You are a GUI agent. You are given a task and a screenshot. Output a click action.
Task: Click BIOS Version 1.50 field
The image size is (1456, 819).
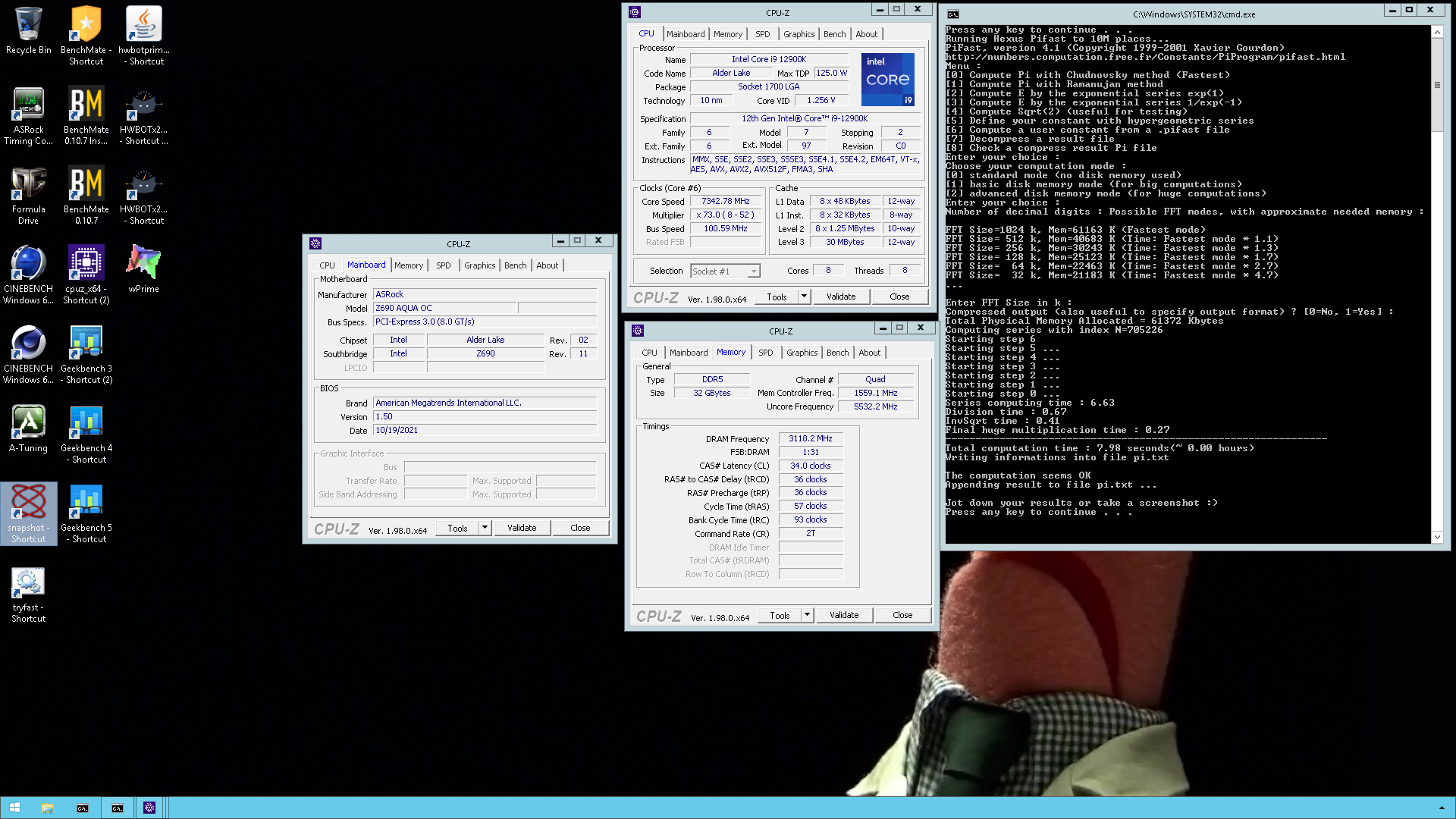[485, 416]
